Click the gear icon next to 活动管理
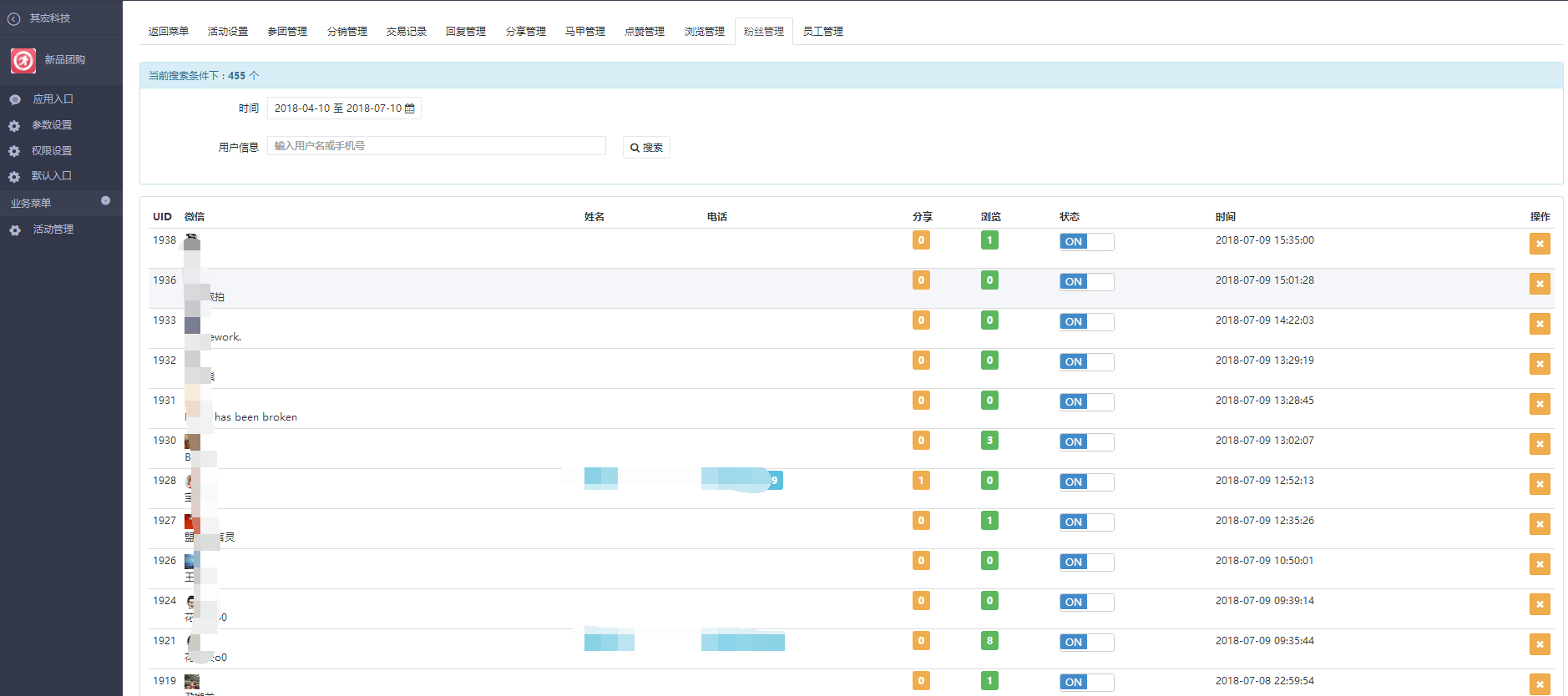Image resolution: width=1568 pixels, height=696 pixels. (15, 230)
